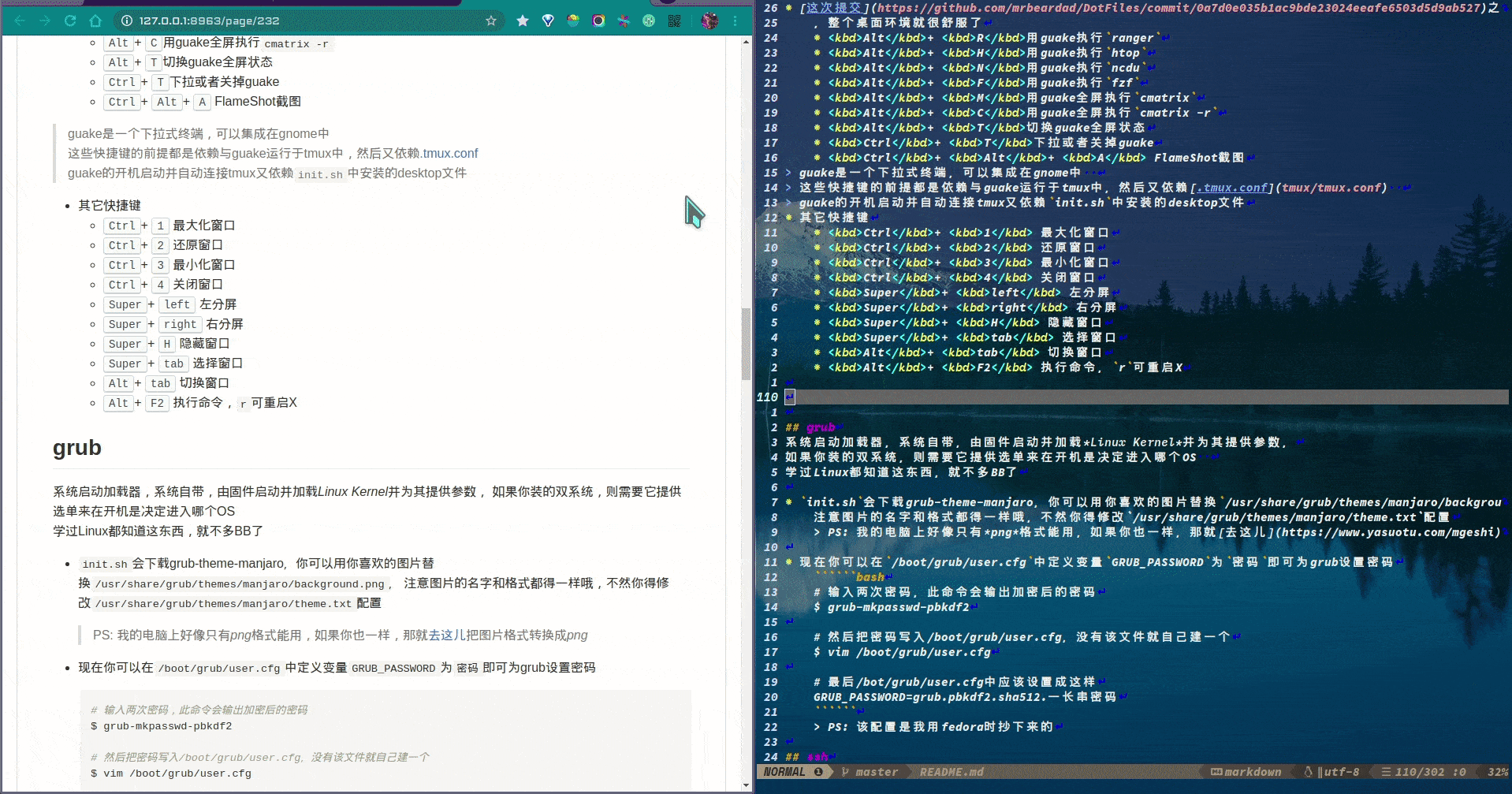The width and height of the screenshot is (1512, 794).
Task: Click the 下拉或者关掉guake row in preview
Action: [192, 82]
